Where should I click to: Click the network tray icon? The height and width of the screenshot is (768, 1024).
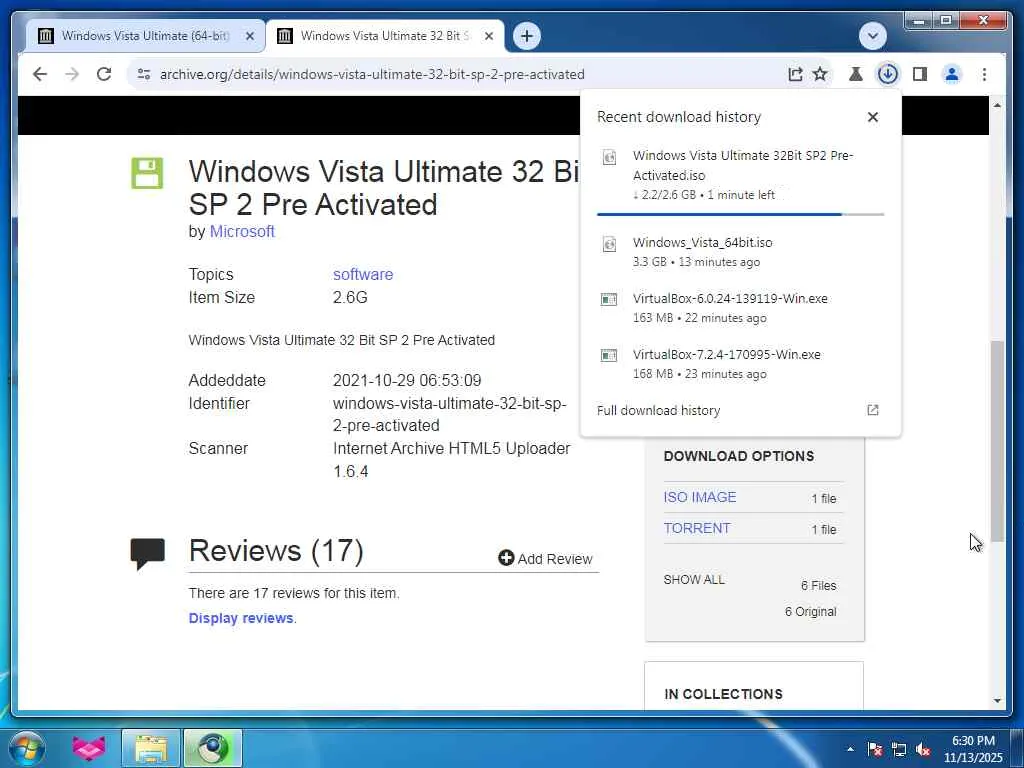(899, 750)
